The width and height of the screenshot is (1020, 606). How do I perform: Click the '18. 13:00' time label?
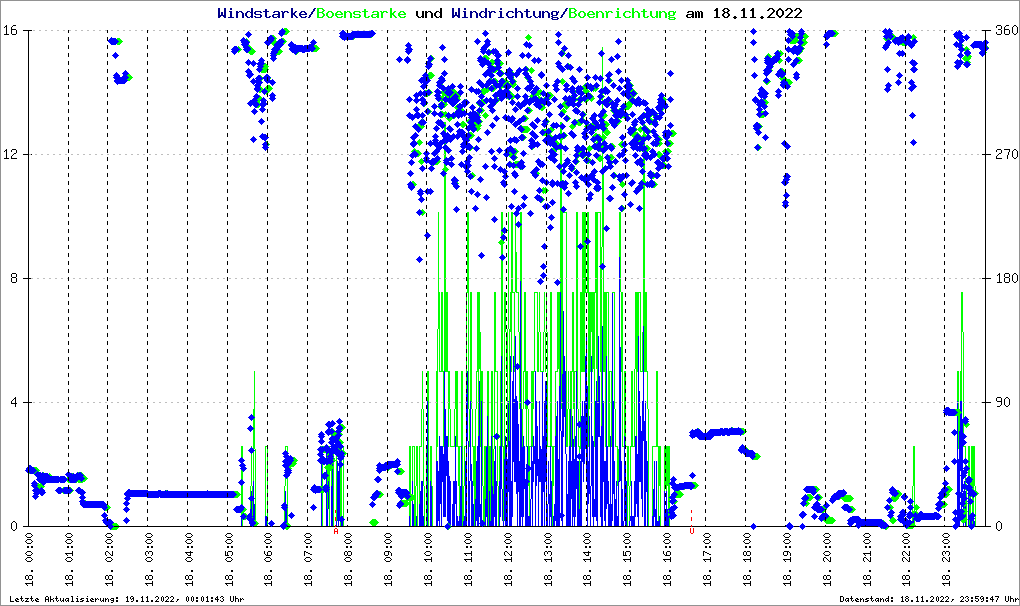coord(547,559)
